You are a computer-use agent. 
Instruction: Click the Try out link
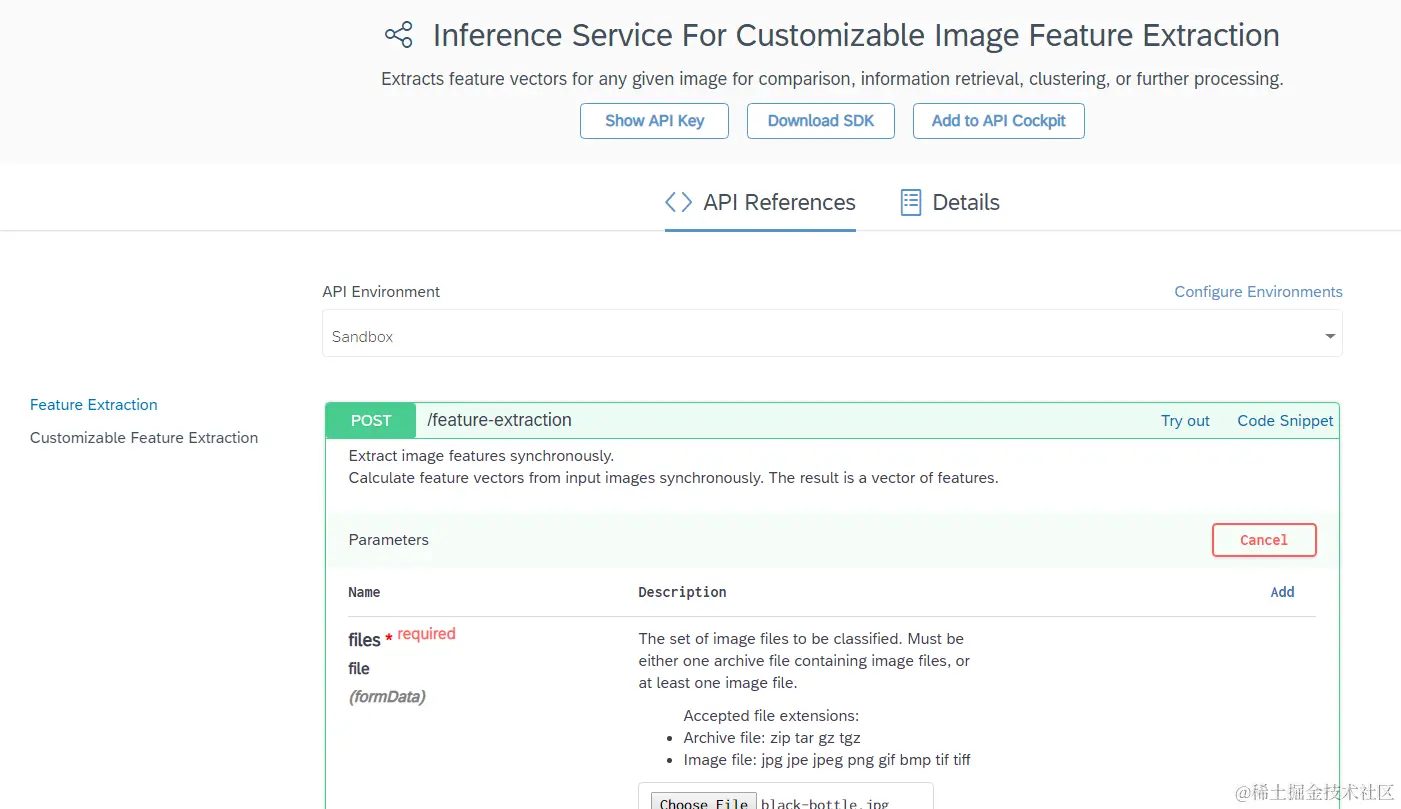pyautogui.click(x=1185, y=421)
